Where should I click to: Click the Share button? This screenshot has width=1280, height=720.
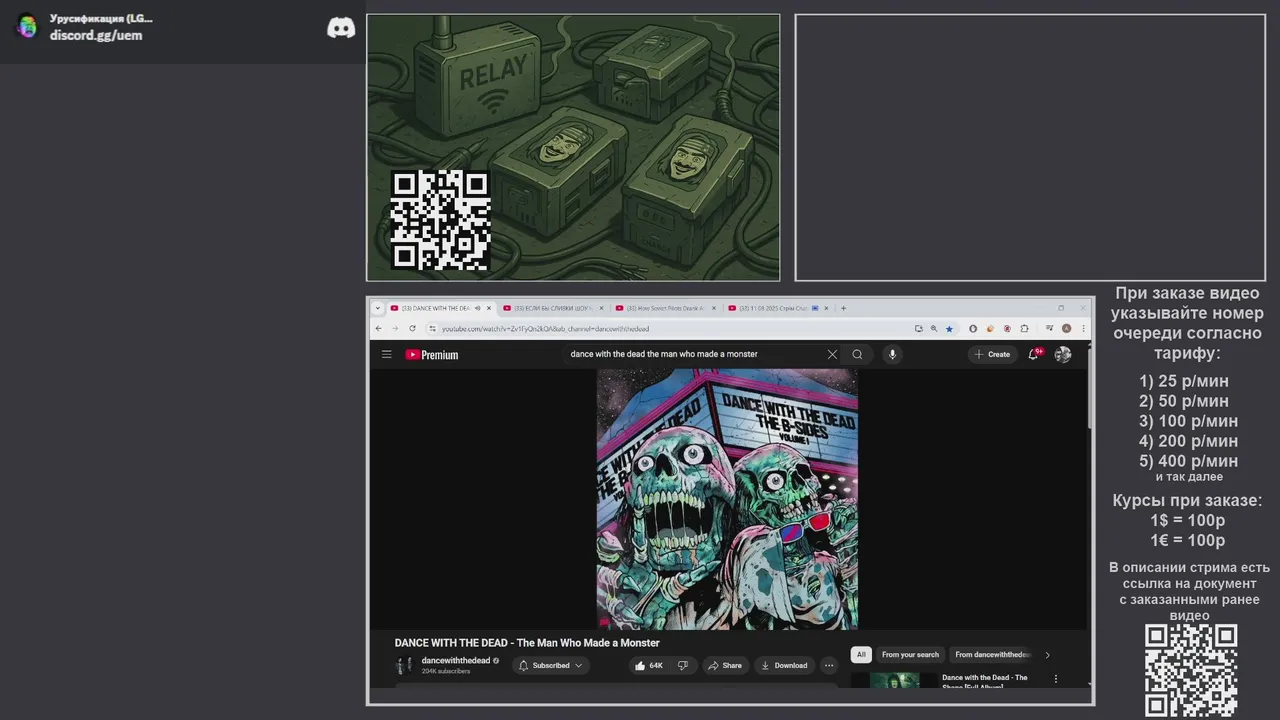[x=724, y=665]
